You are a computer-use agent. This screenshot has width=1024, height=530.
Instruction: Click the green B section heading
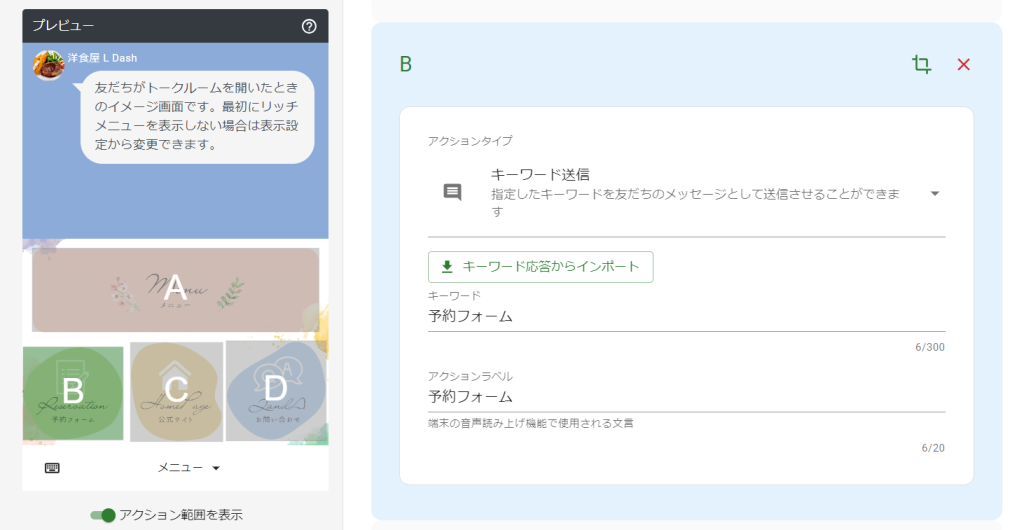[406, 64]
